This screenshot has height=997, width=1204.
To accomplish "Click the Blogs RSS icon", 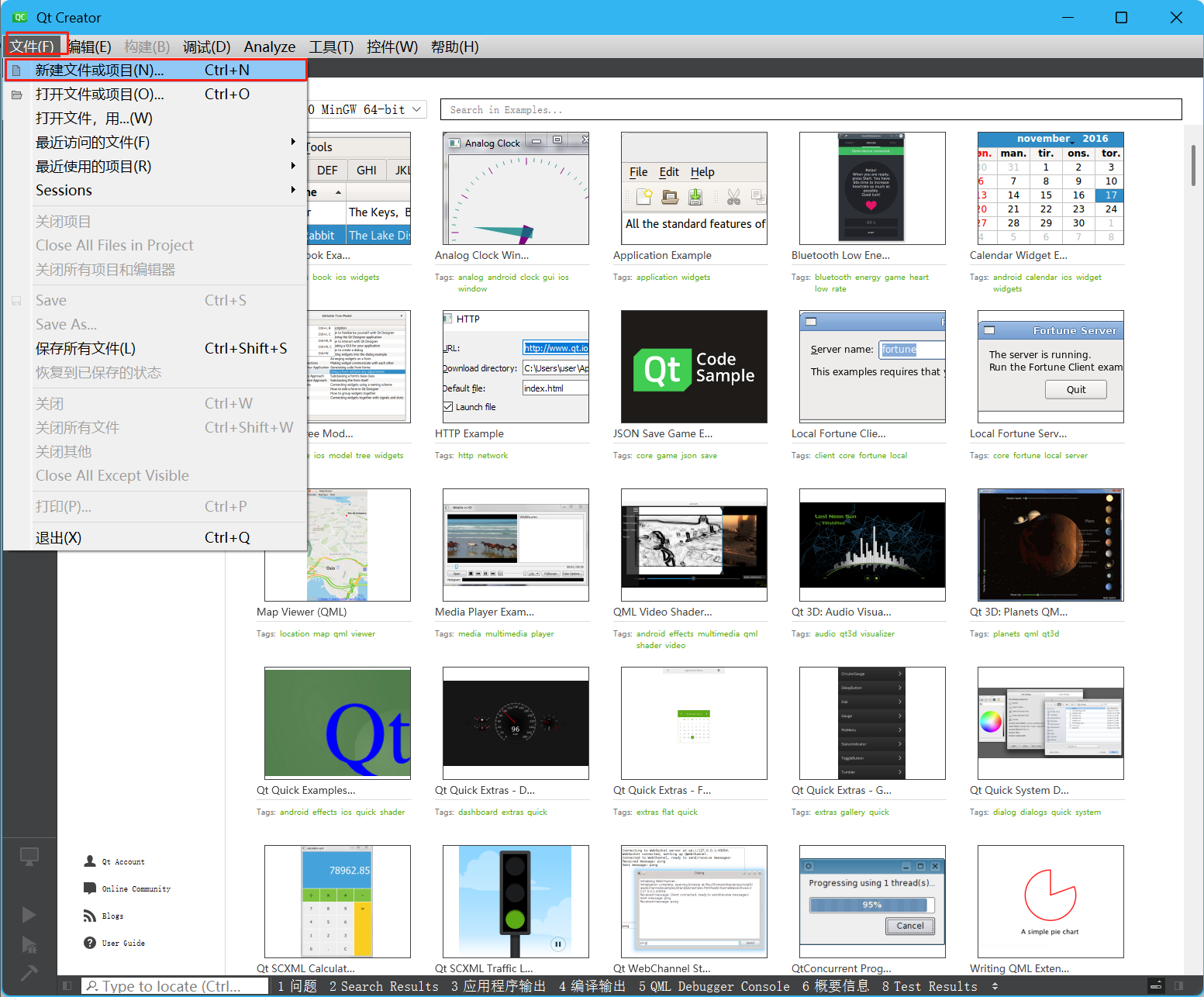I will pyautogui.click(x=90, y=916).
